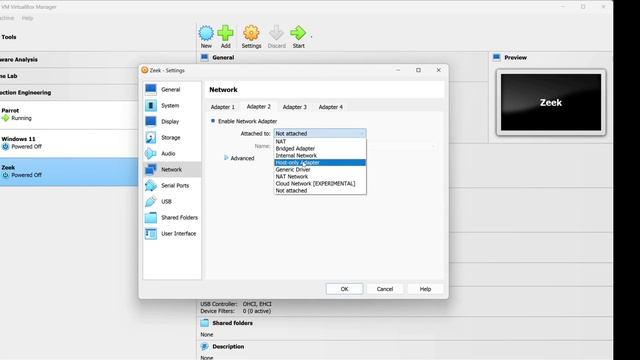640x360 pixels.
Task: Click OK in Zeek Settings
Action: pyautogui.click(x=344, y=289)
